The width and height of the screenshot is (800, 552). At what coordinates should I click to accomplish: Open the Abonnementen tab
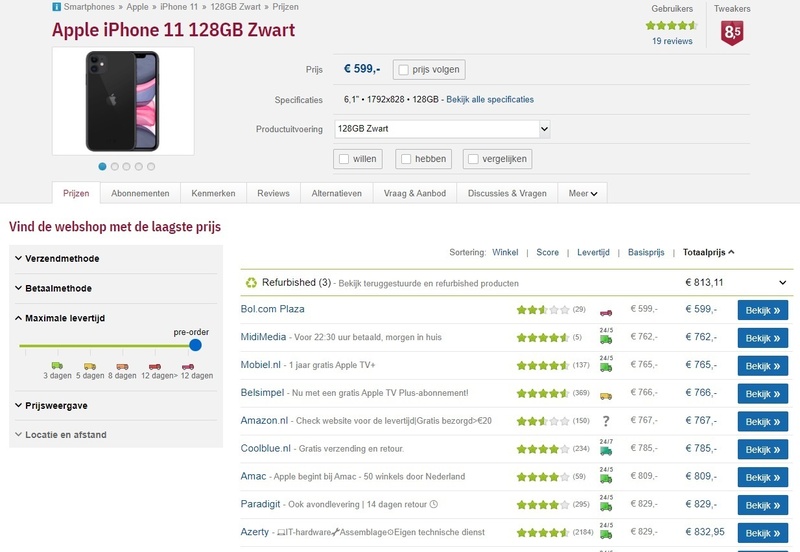140,193
